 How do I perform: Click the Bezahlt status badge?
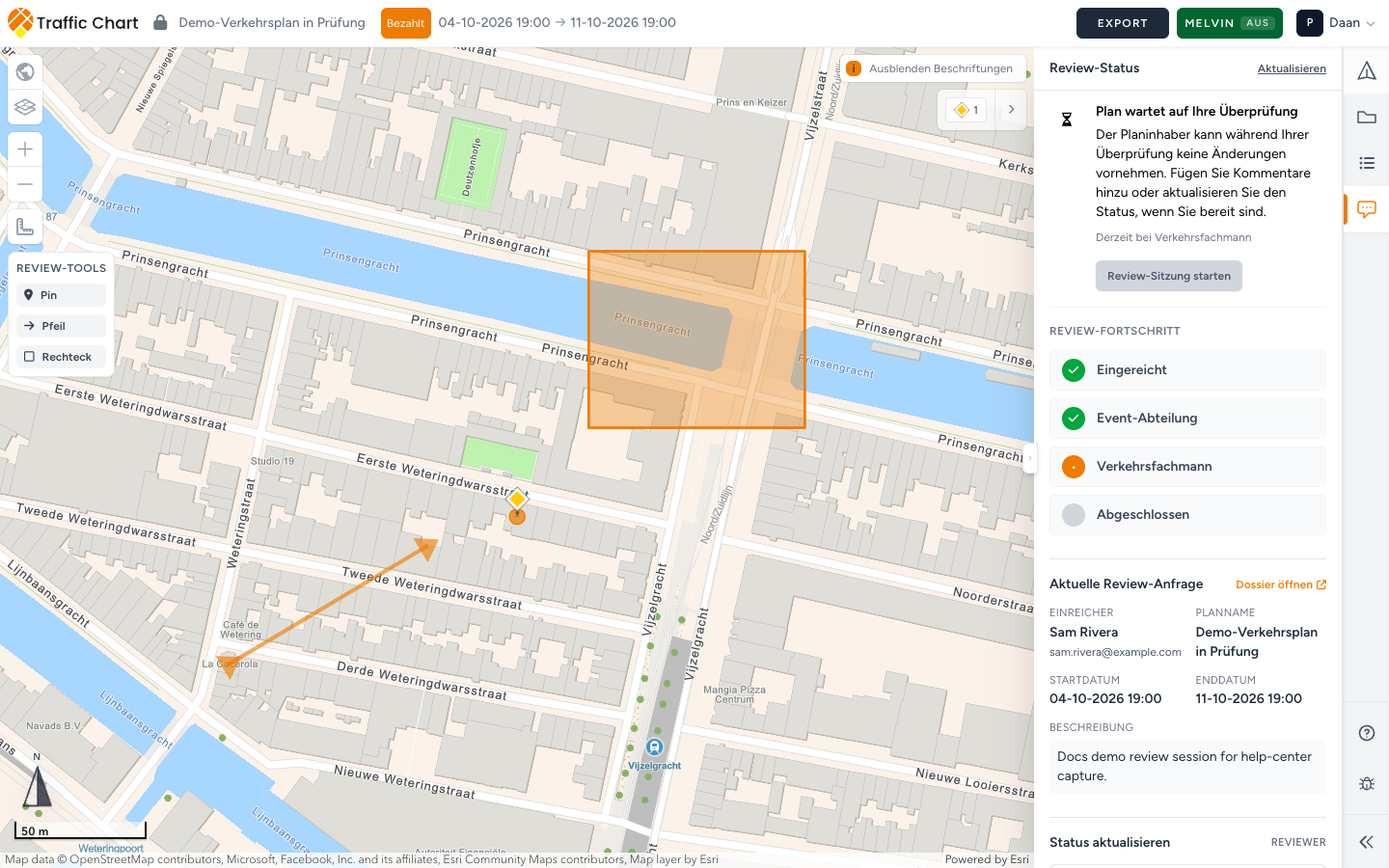click(406, 23)
